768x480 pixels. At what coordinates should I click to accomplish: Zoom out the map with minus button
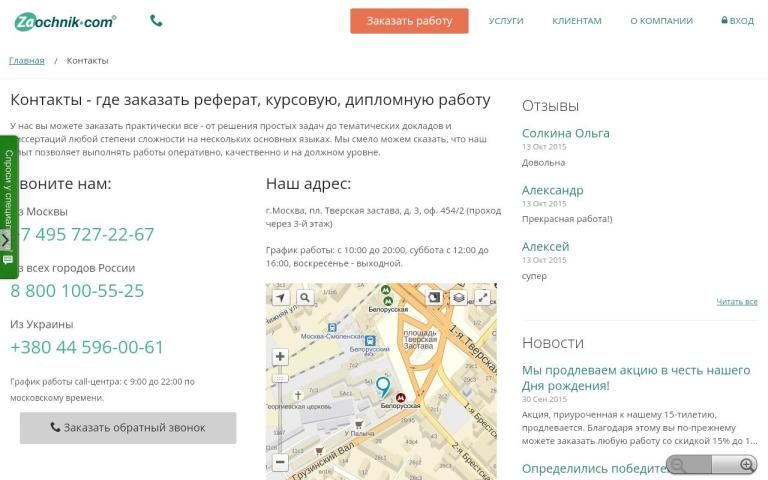281,463
